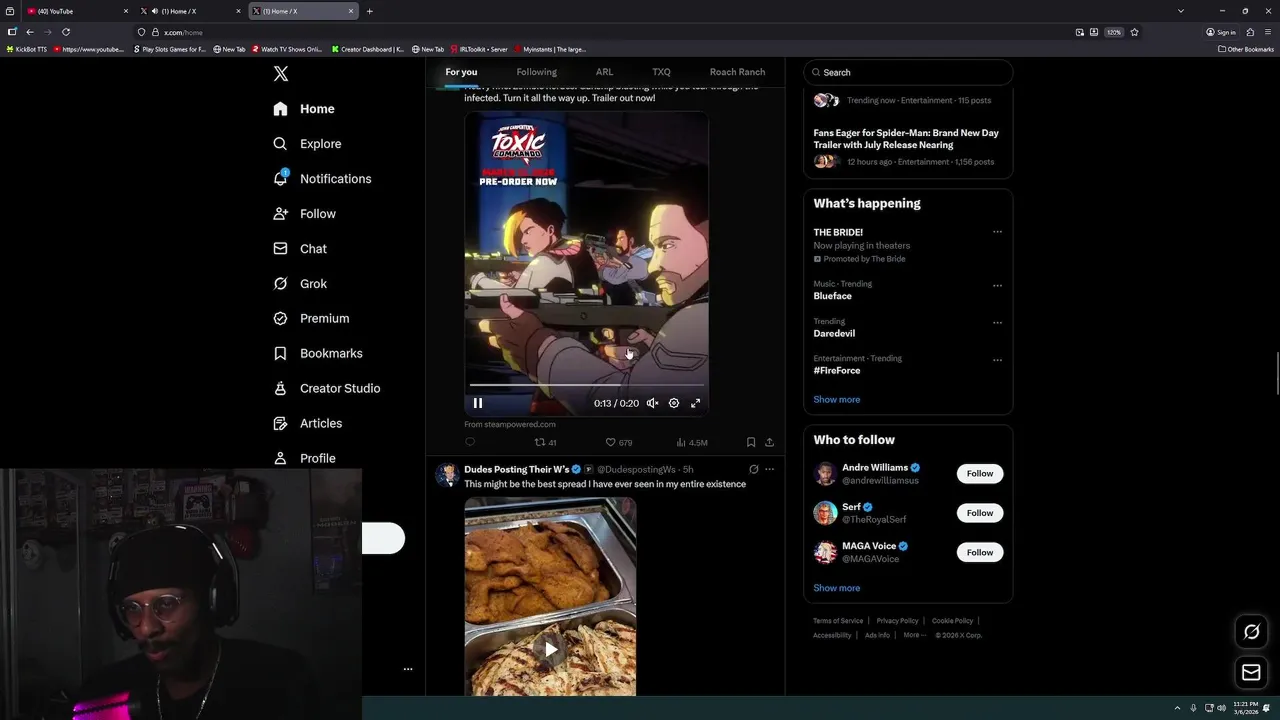Open Privacy Policy link
This screenshot has width=1280, height=720.
[897, 621]
